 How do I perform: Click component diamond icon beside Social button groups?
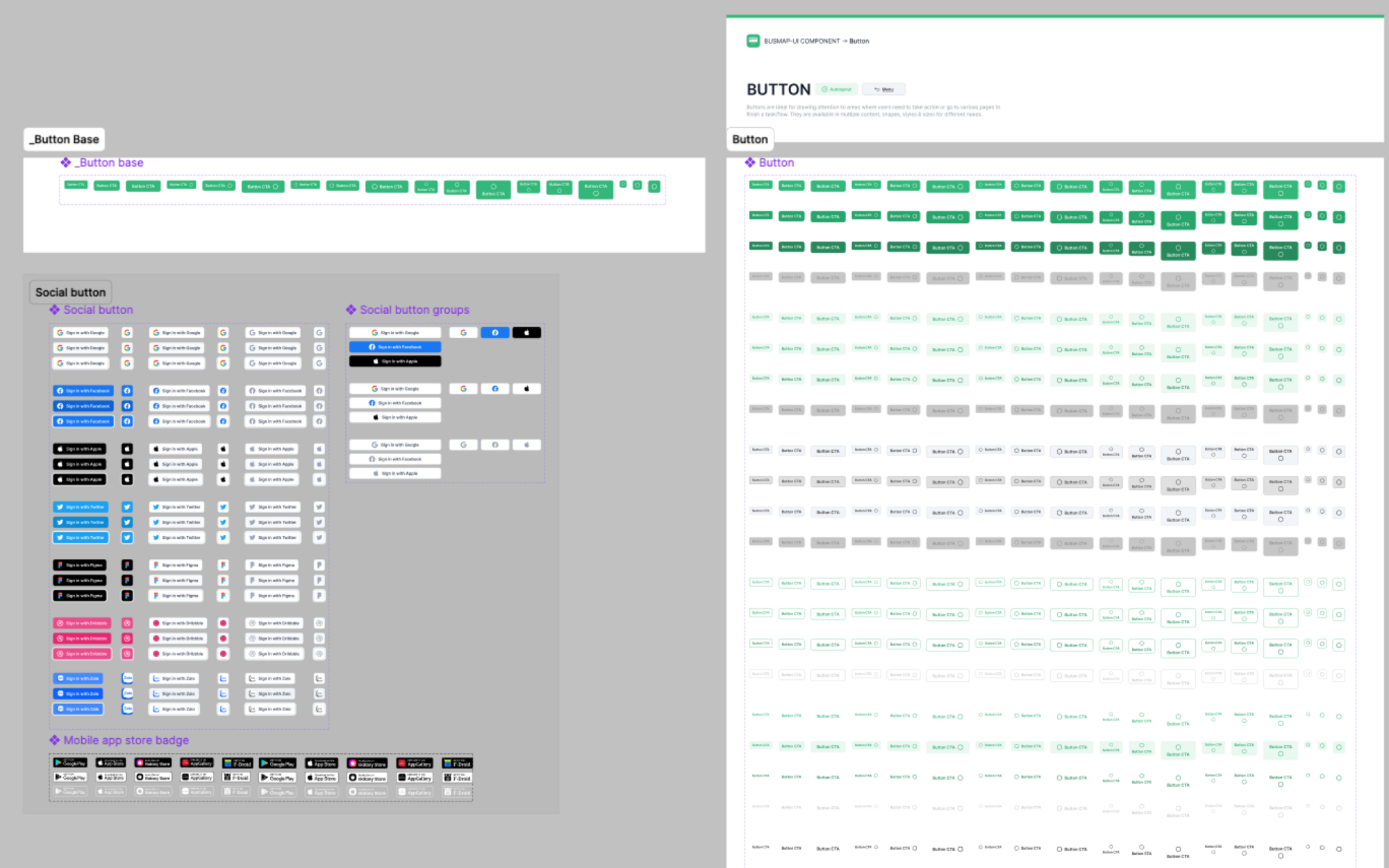[351, 310]
